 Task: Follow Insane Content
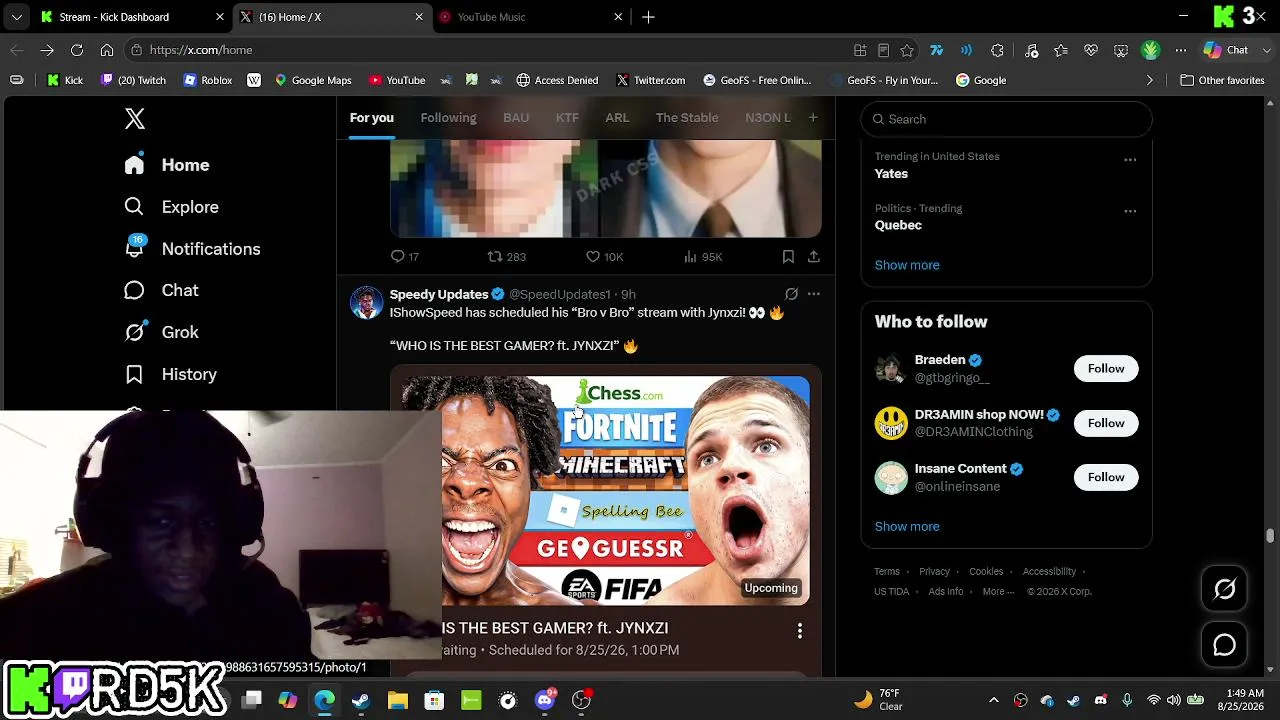[1106, 477]
